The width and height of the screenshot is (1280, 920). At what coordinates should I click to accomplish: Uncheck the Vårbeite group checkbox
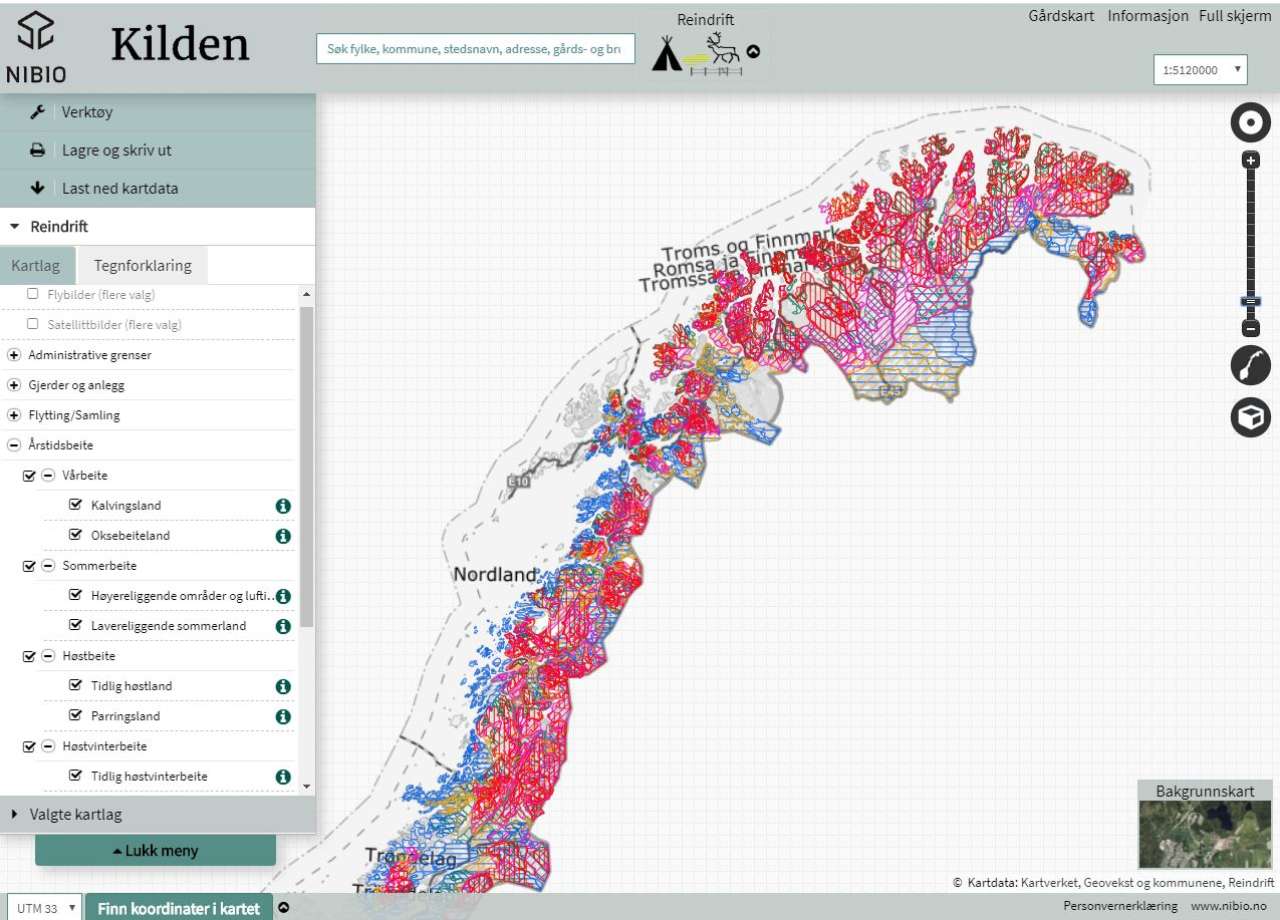click(x=29, y=476)
